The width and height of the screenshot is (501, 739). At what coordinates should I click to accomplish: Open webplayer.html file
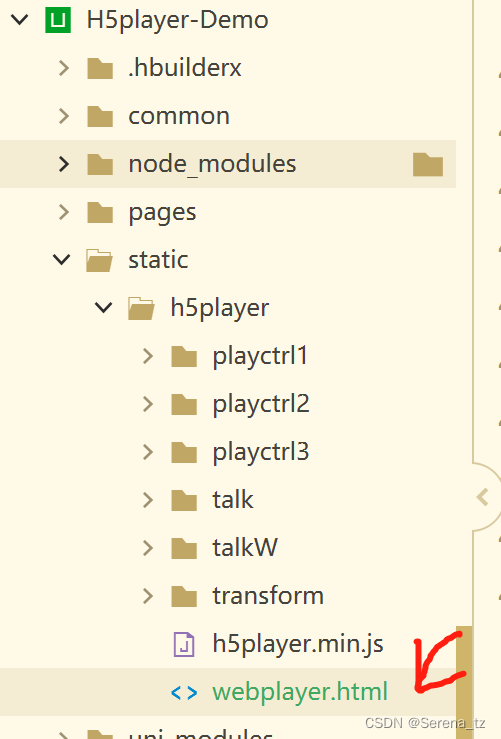click(x=300, y=692)
